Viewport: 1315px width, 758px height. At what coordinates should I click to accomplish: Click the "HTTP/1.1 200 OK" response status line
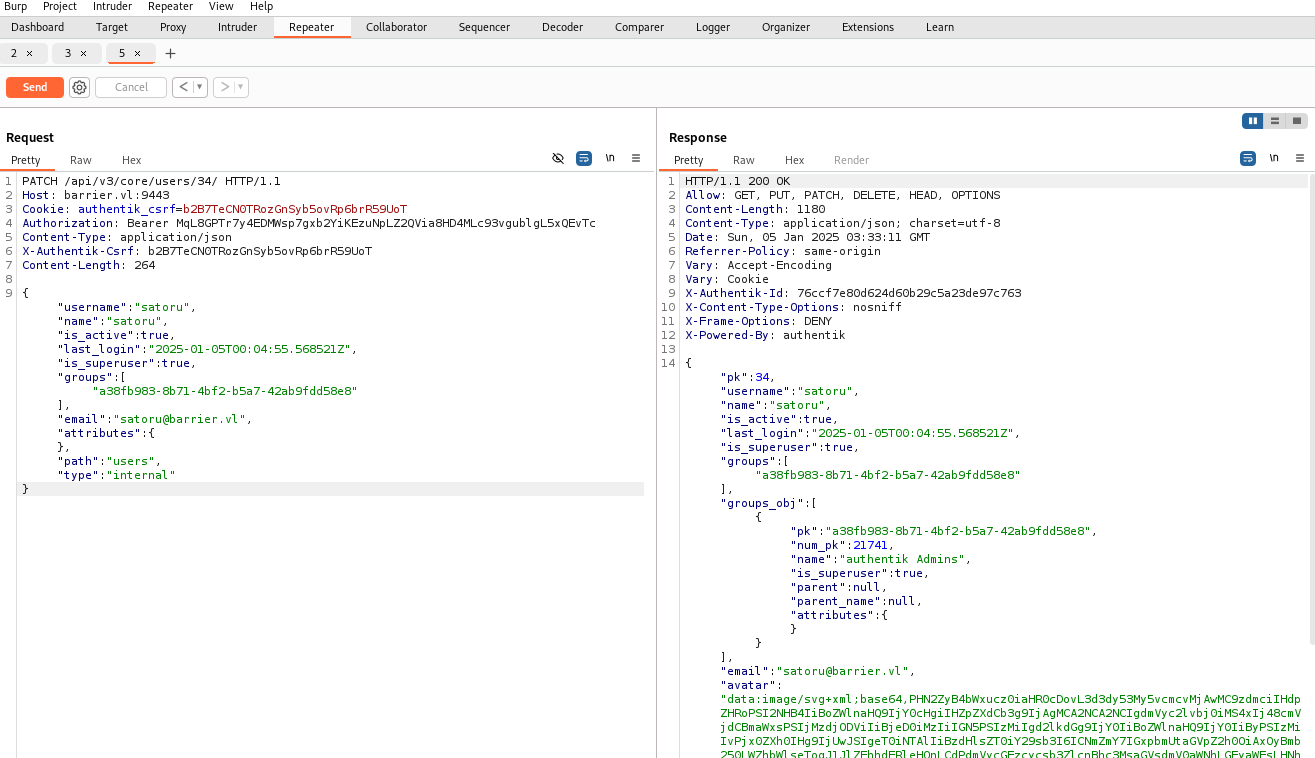[737, 181]
